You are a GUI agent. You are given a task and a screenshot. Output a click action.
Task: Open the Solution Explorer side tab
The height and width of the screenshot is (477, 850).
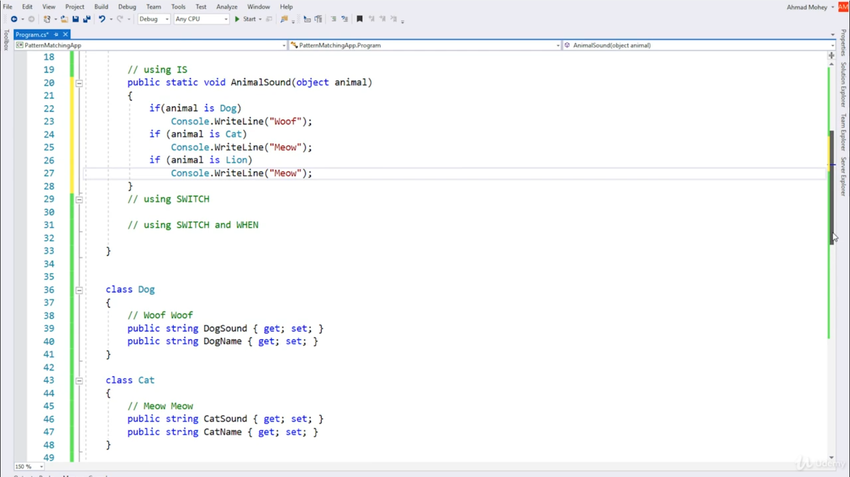(843, 85)
